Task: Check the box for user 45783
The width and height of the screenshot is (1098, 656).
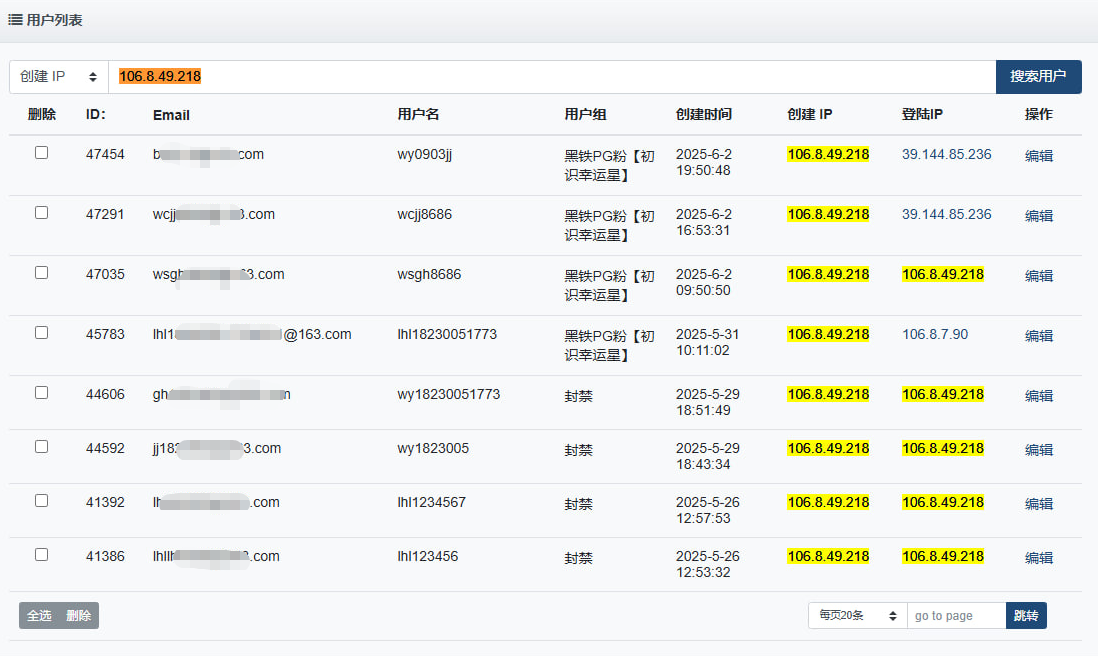Action: pyautogui.click(x=41, y=333)
